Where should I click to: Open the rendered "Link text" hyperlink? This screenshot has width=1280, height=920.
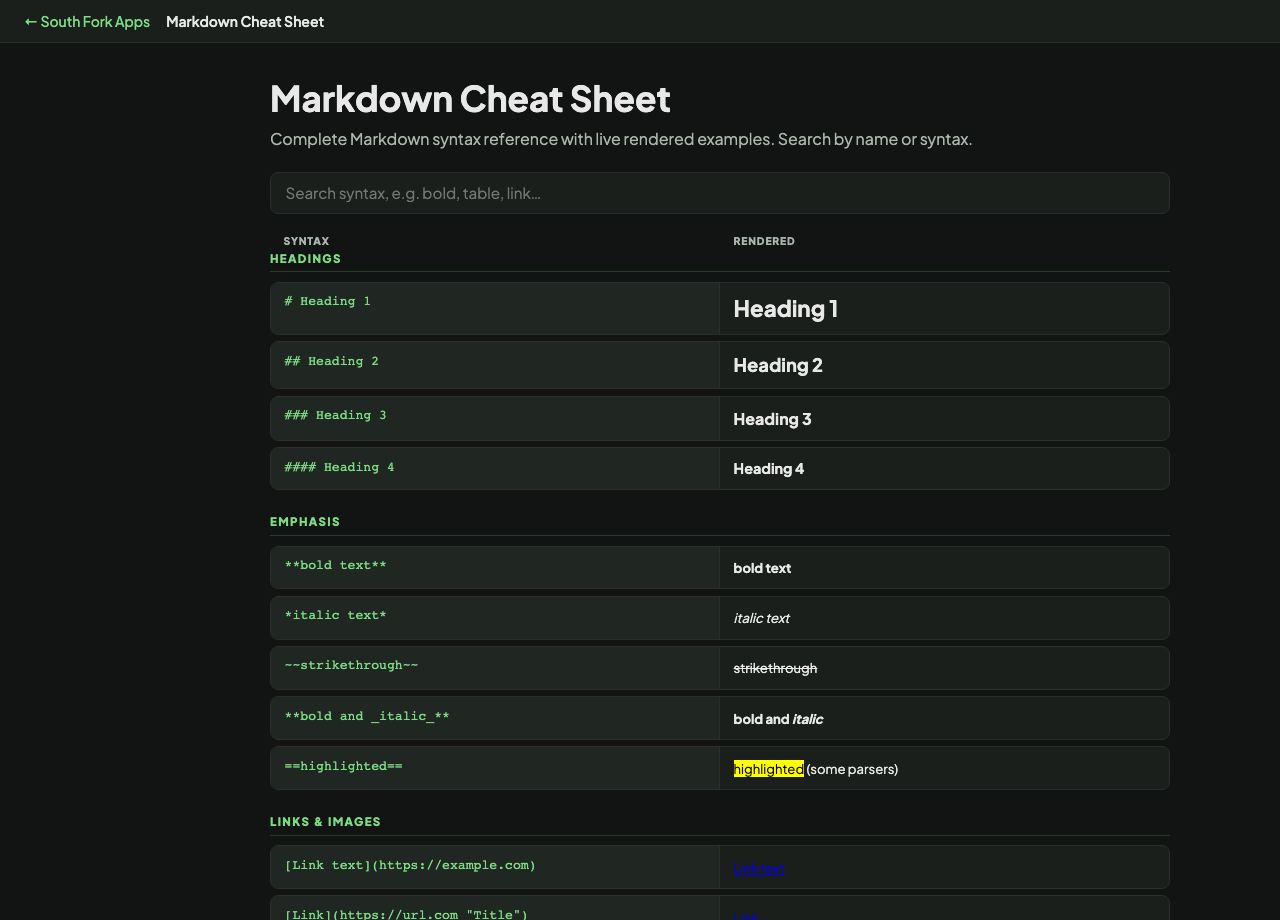point(759,868)
